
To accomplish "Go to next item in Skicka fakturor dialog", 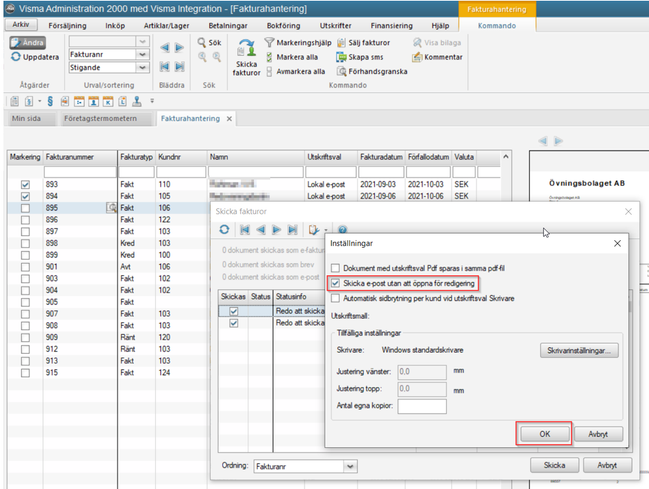I will point(276,229).
